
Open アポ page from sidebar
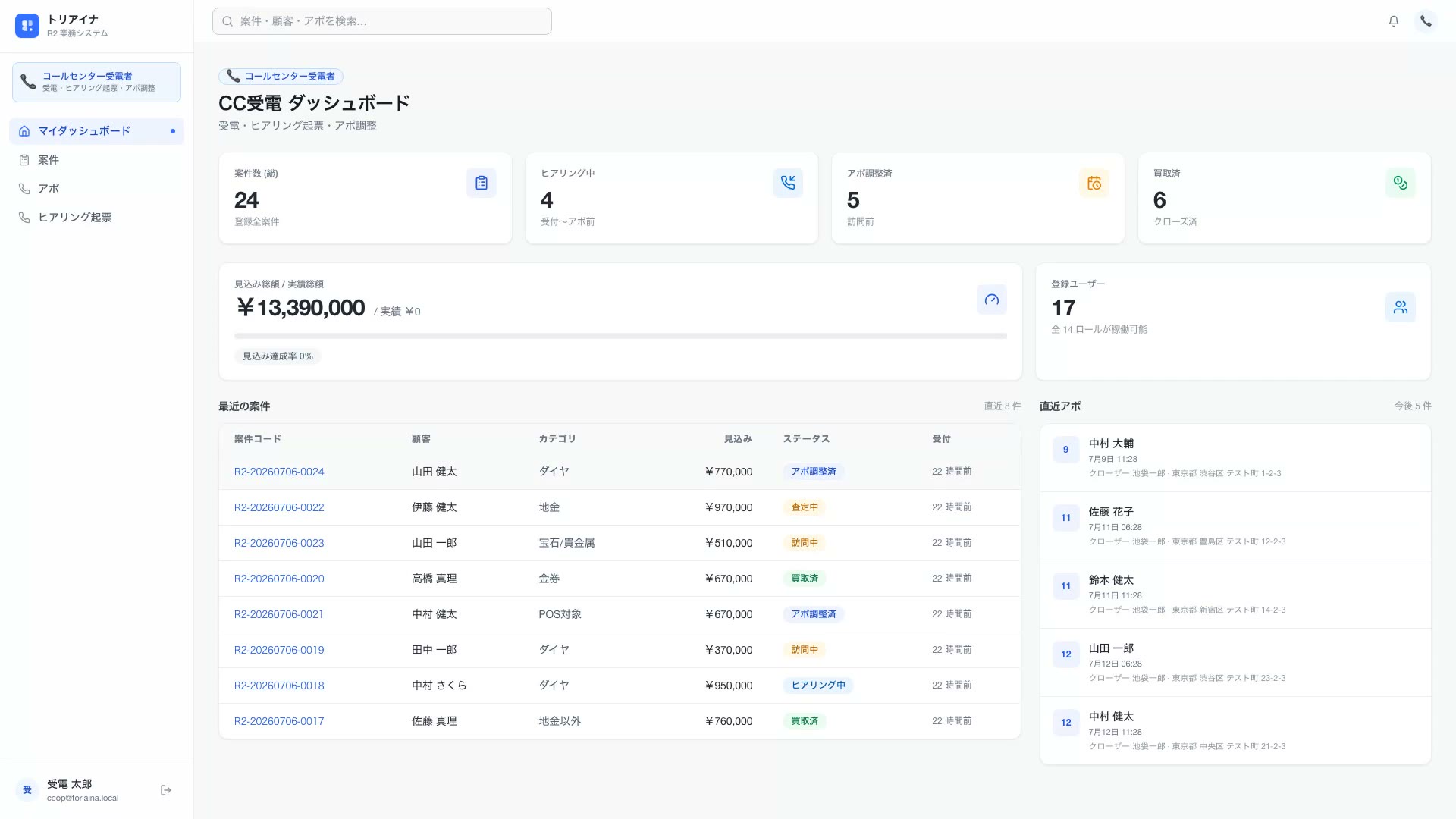click(x=96, y=189)
